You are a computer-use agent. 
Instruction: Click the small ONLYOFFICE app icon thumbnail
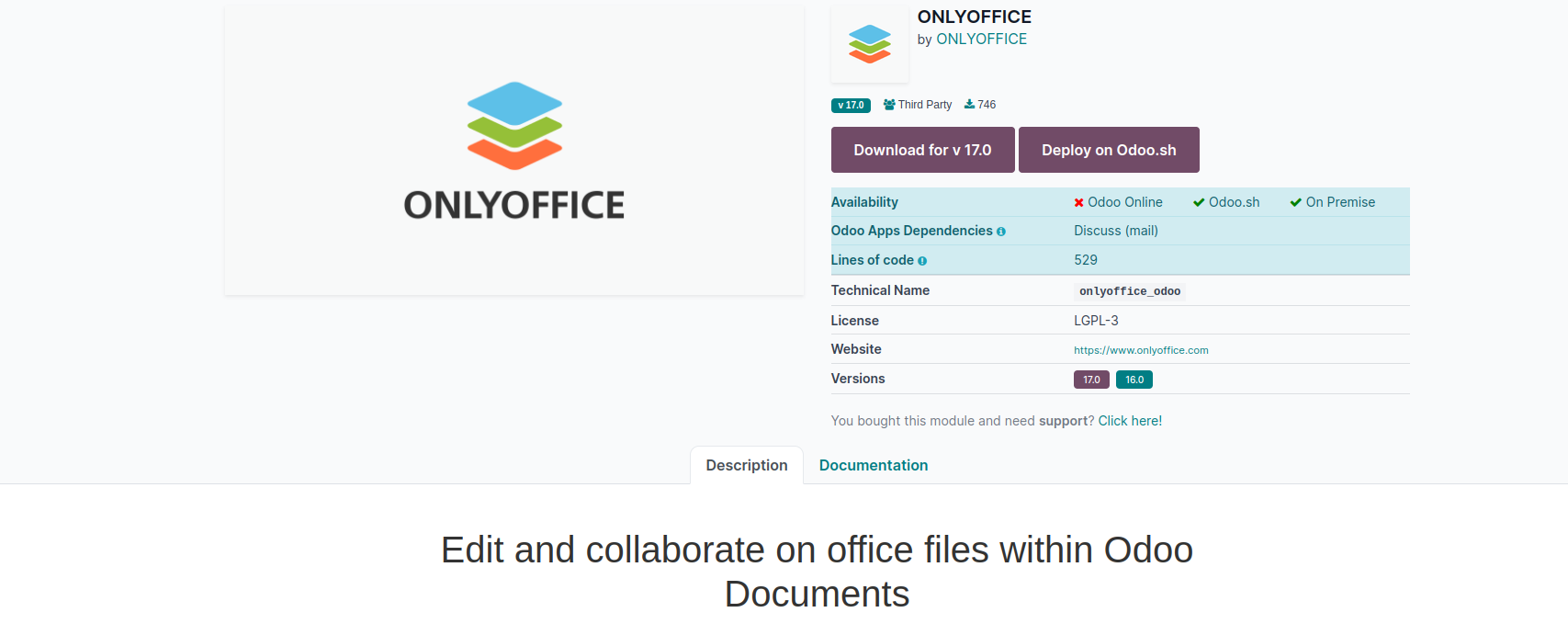870,44
